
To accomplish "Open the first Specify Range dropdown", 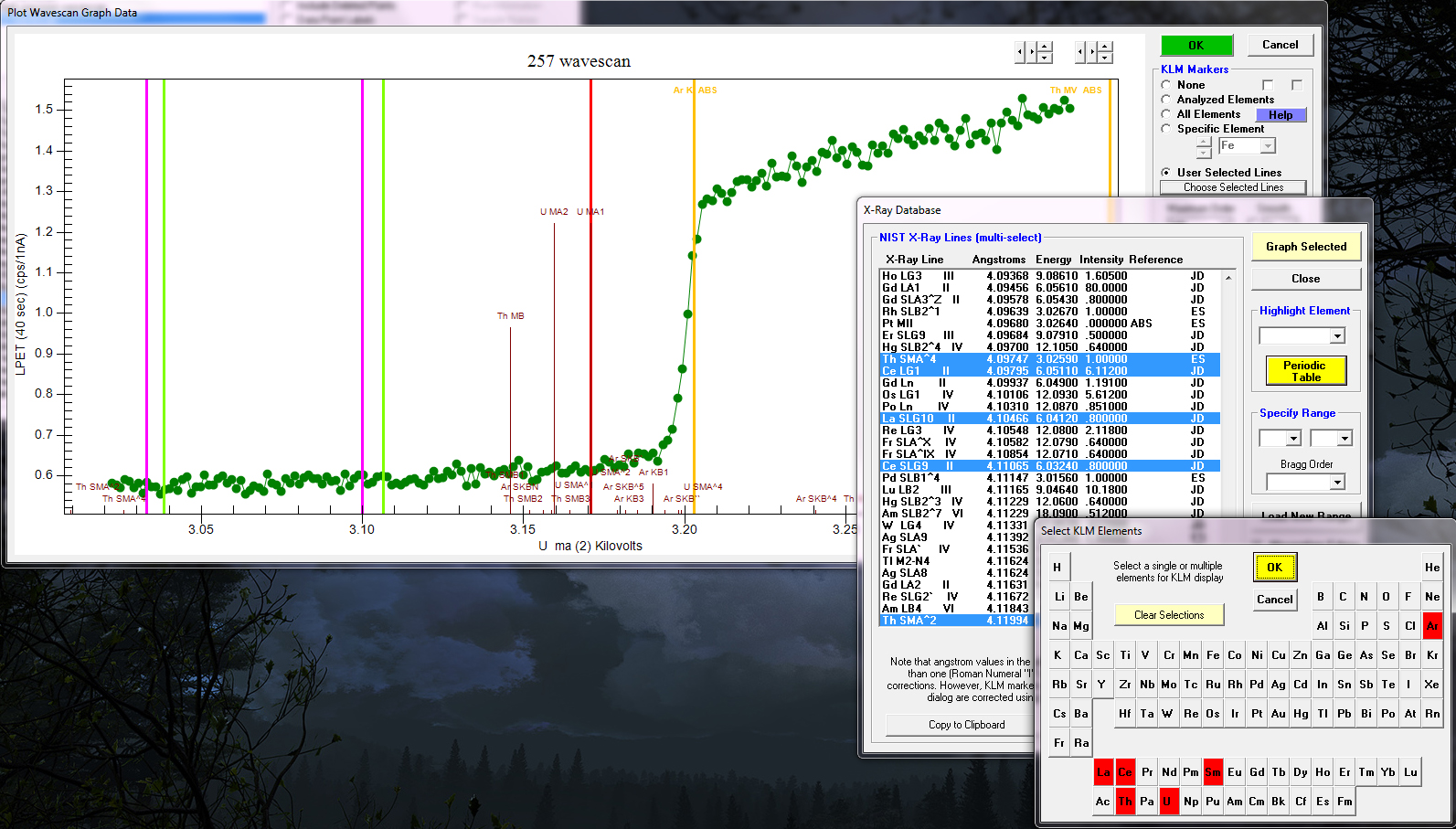I will (x=1293, y=439).
